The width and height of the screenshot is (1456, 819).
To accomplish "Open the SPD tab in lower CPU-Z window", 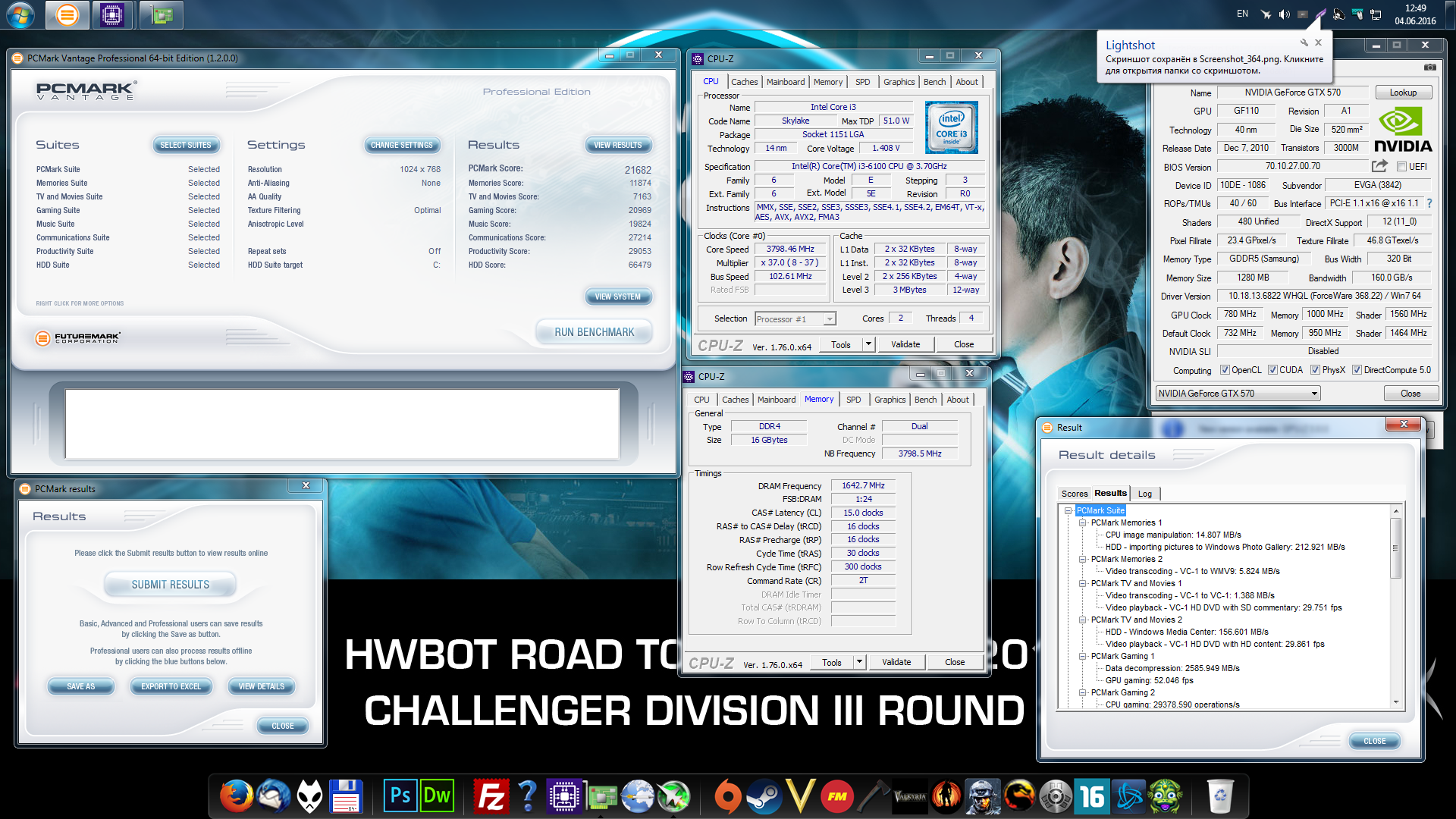I will [853, 400].
